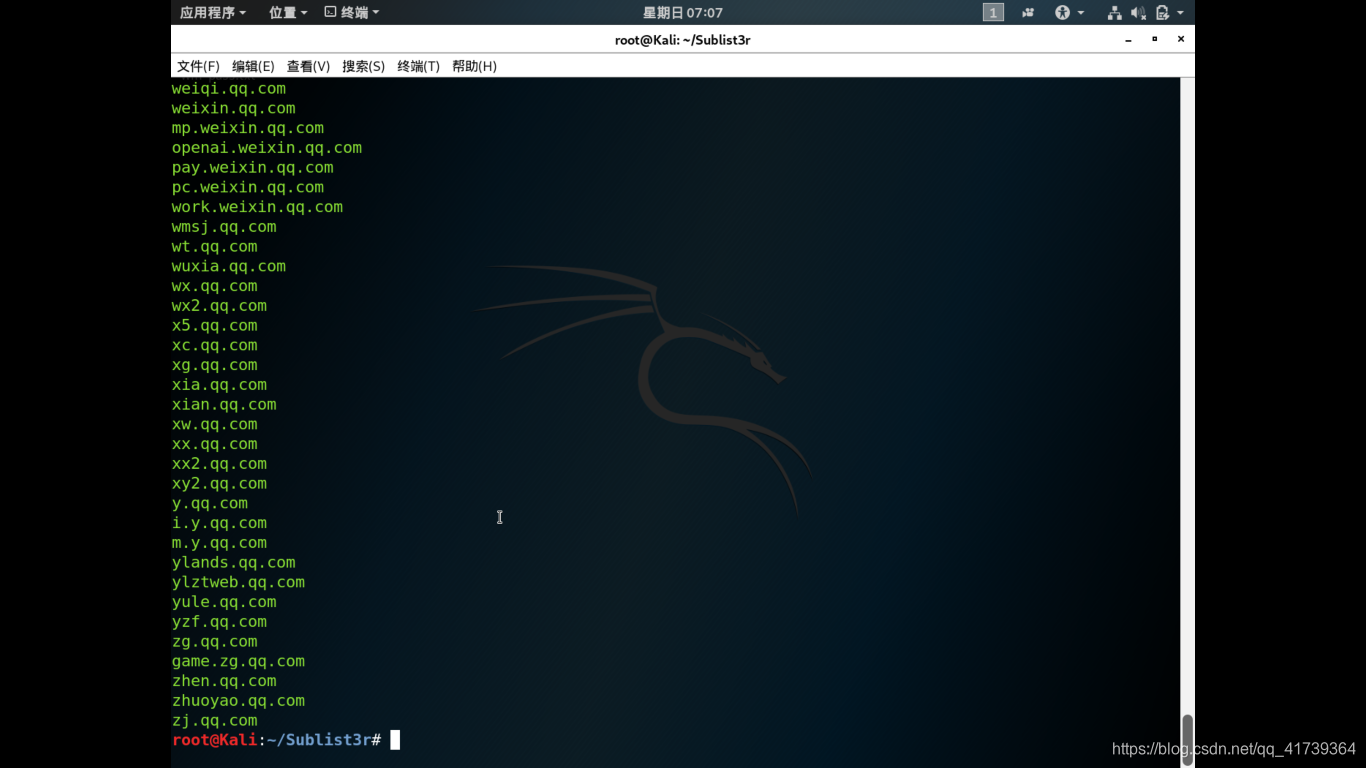Click the line ylztweb.qq.com
This screenshot has width=1366, height=768.
tap(238, 582)
